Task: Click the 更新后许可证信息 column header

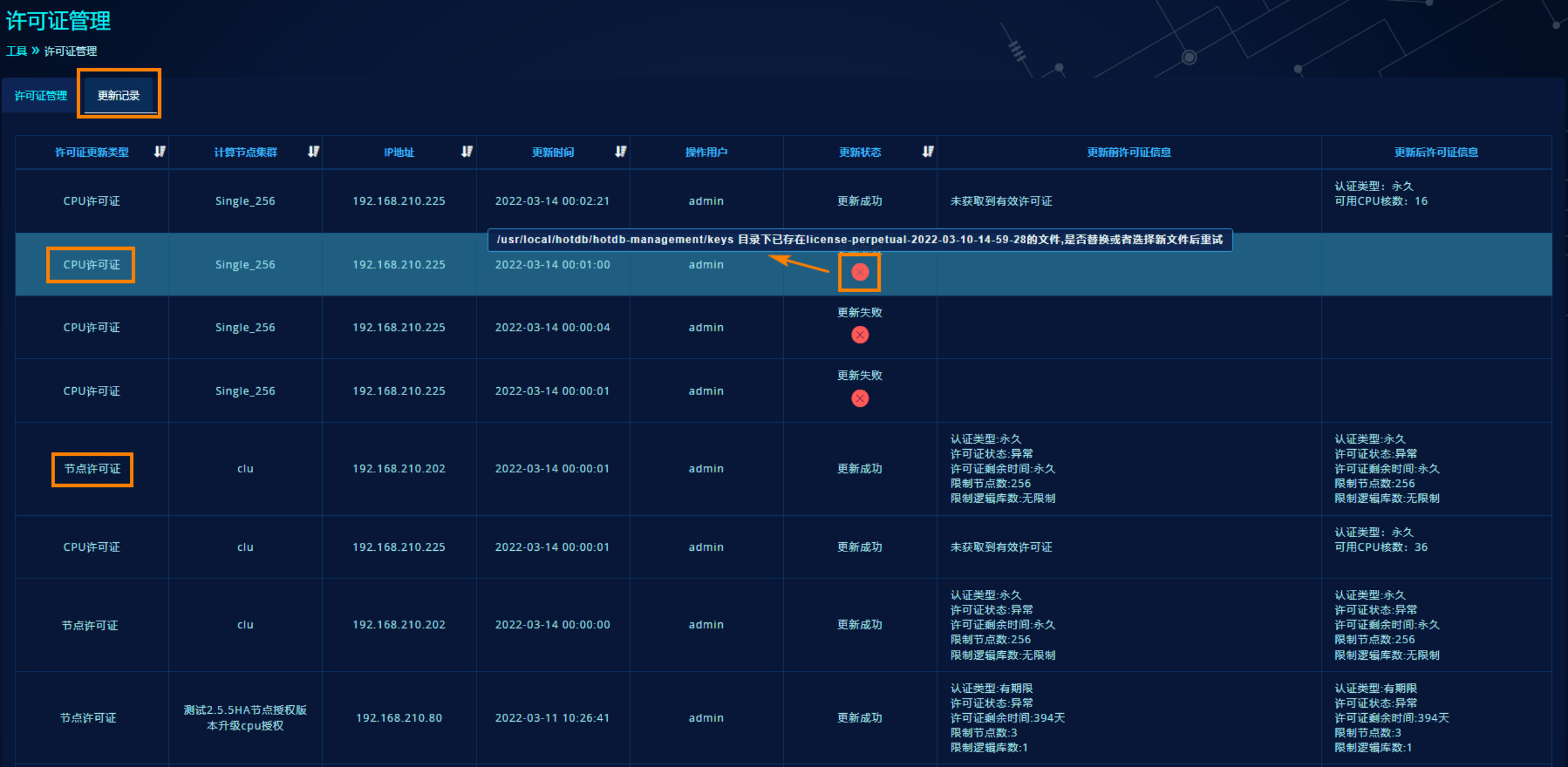Action: 1436,152
